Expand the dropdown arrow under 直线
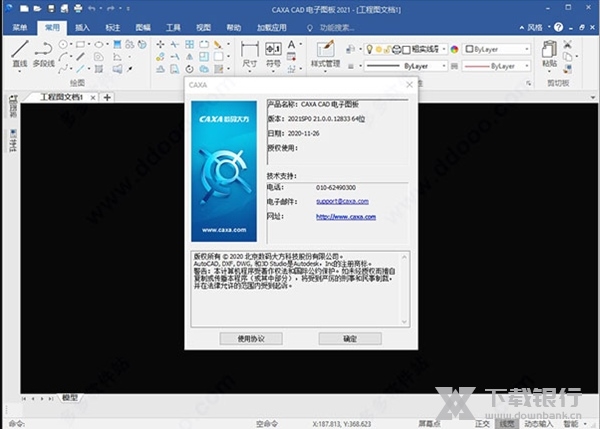This screenshot has height=429, width=600. 20,71
